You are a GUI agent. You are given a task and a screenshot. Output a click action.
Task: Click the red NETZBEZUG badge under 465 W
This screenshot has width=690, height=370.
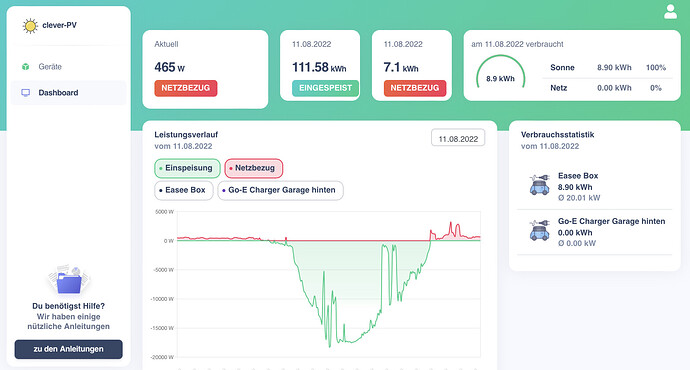tap(186, 88)
